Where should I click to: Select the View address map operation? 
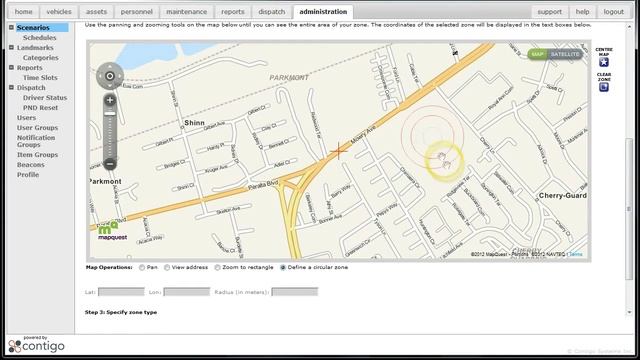[167, 268]
